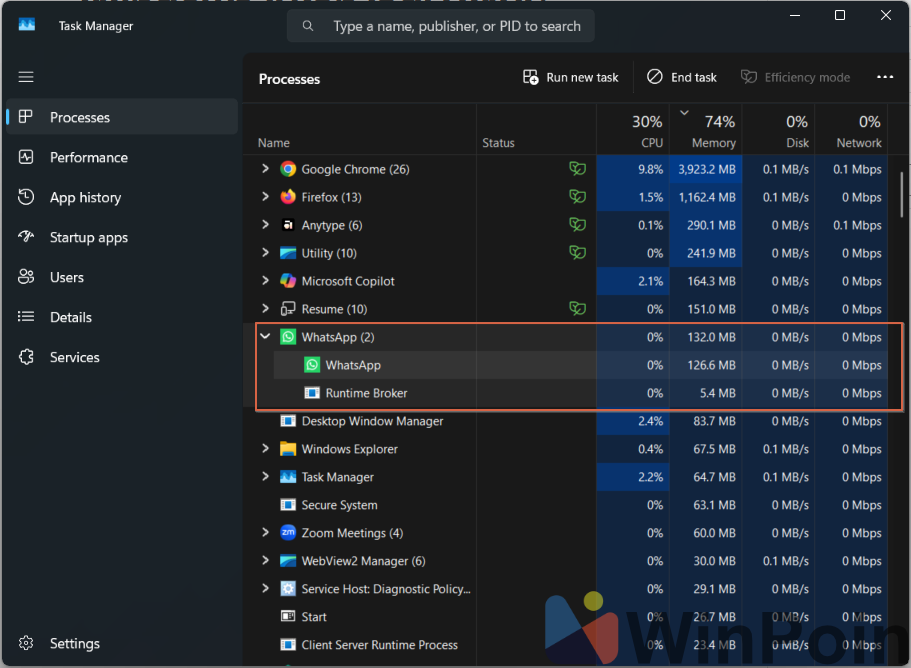This screenshot has width=911, height=668.
Task: Click the Utility process icon
Action: [x=288, y=253]
